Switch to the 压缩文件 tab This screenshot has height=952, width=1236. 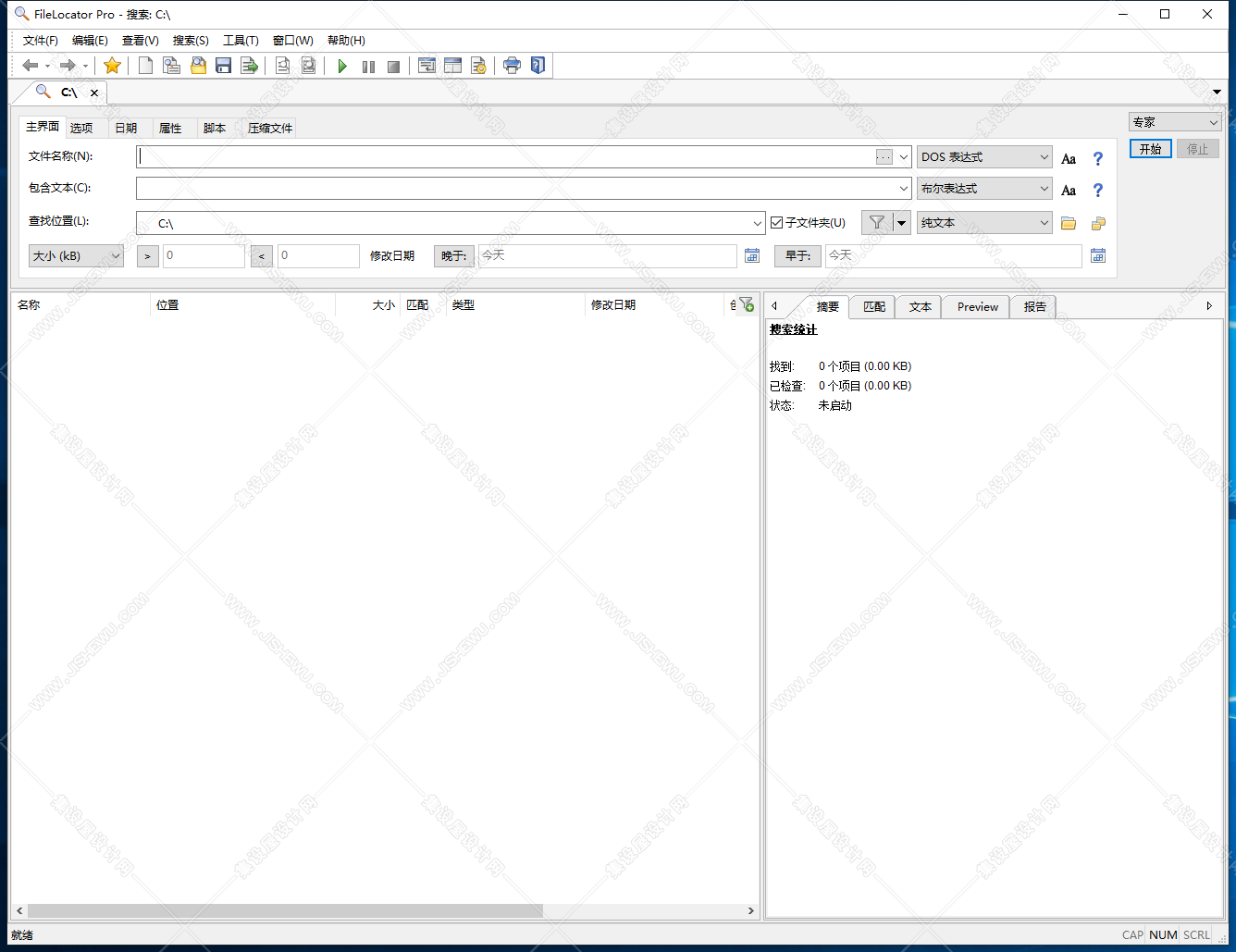(x=270, y=129)
